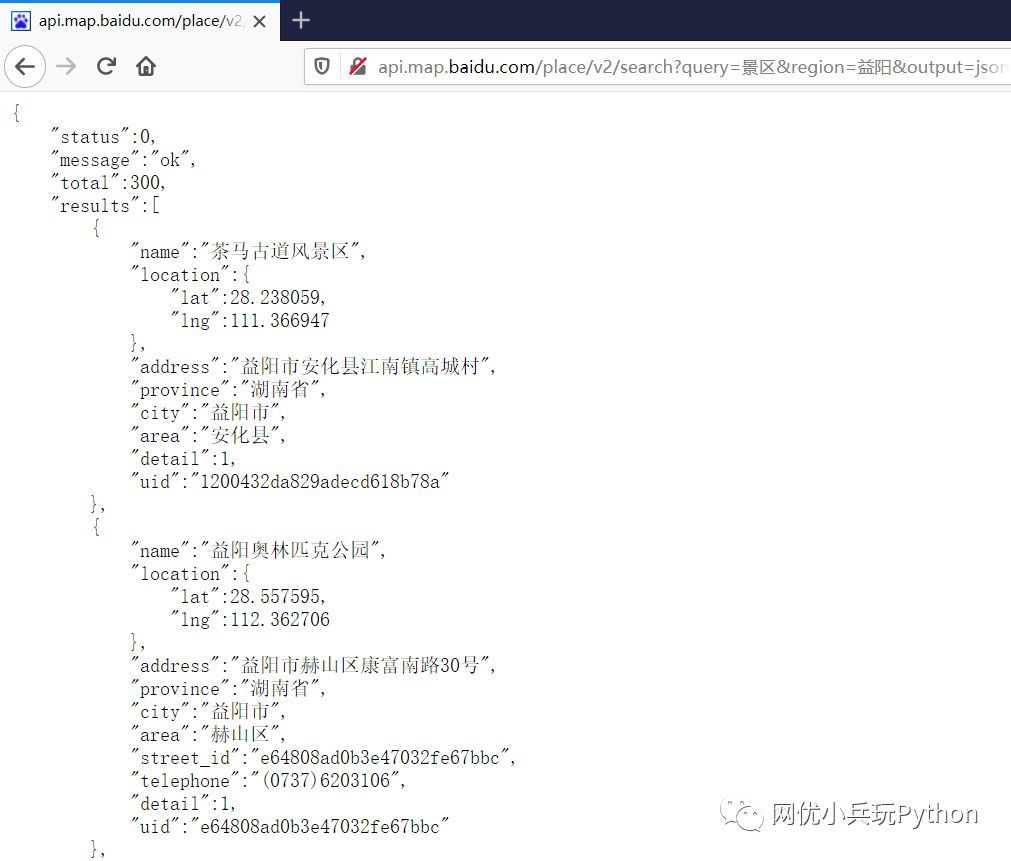
Task: Click the browser Back arrow button
Action: coord(25,66)
